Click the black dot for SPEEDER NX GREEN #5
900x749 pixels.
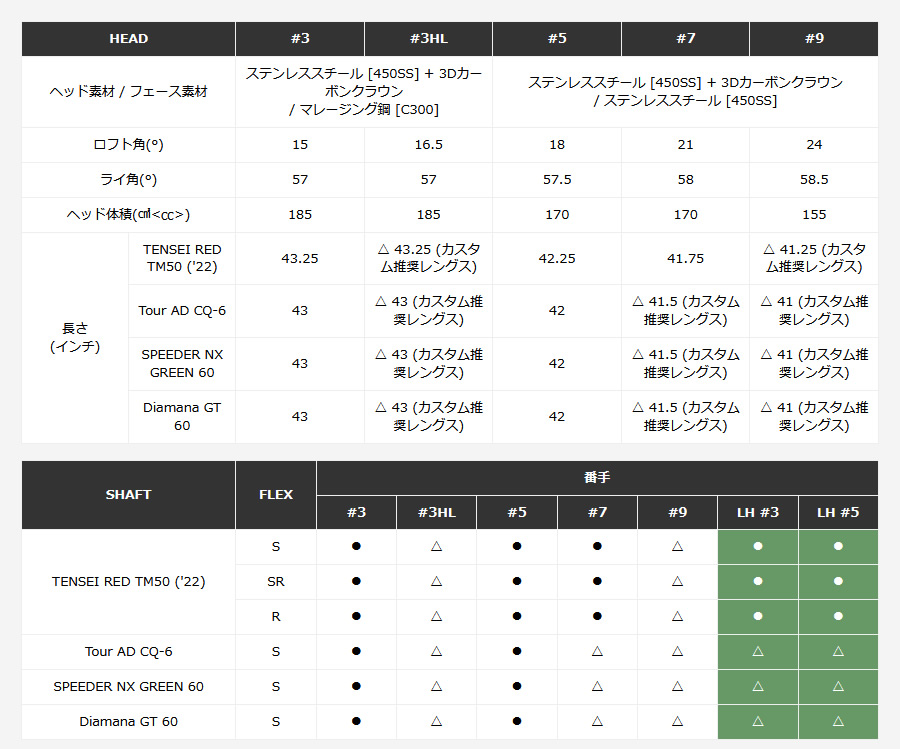pyautogui.click(x=517, y=686)
